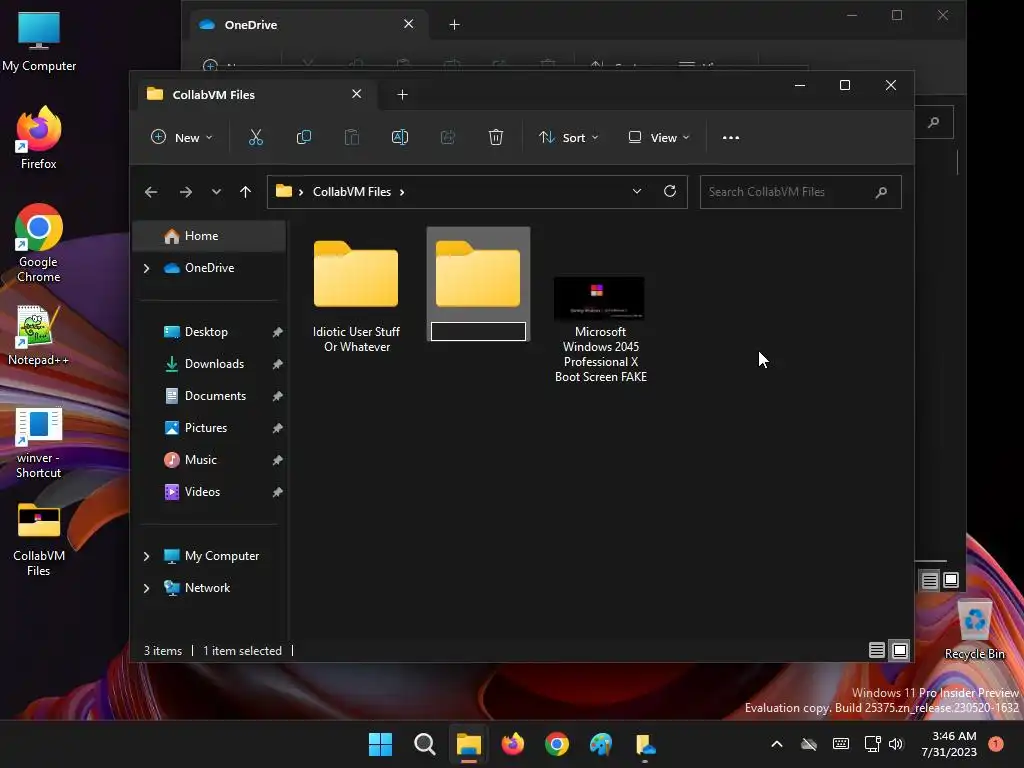The height and width of the screenshot is (768, 1024).
Task: Click the Rename icon in toolbar
Action: click(x=400, y=138)
